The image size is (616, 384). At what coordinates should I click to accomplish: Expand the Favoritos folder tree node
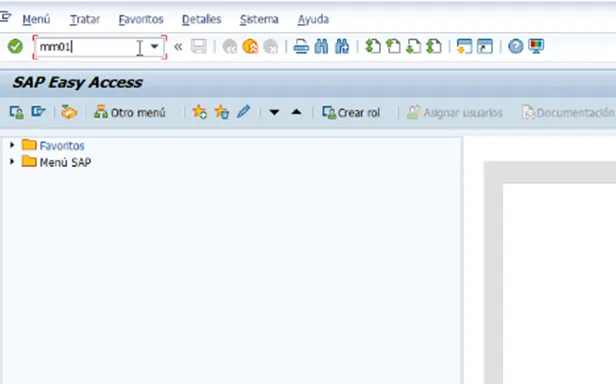coord(12,145)
